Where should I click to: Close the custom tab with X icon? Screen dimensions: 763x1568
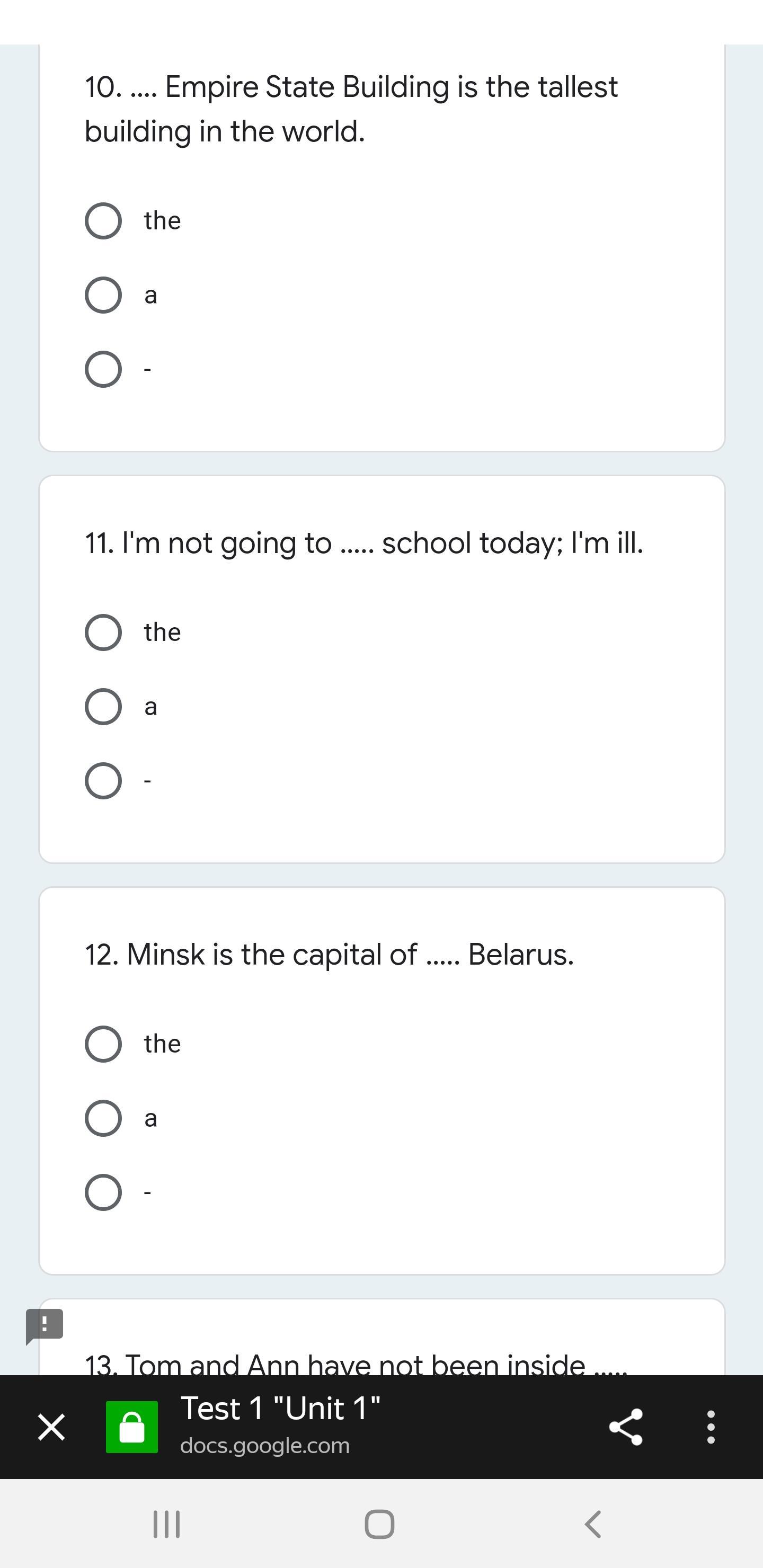51,1427
